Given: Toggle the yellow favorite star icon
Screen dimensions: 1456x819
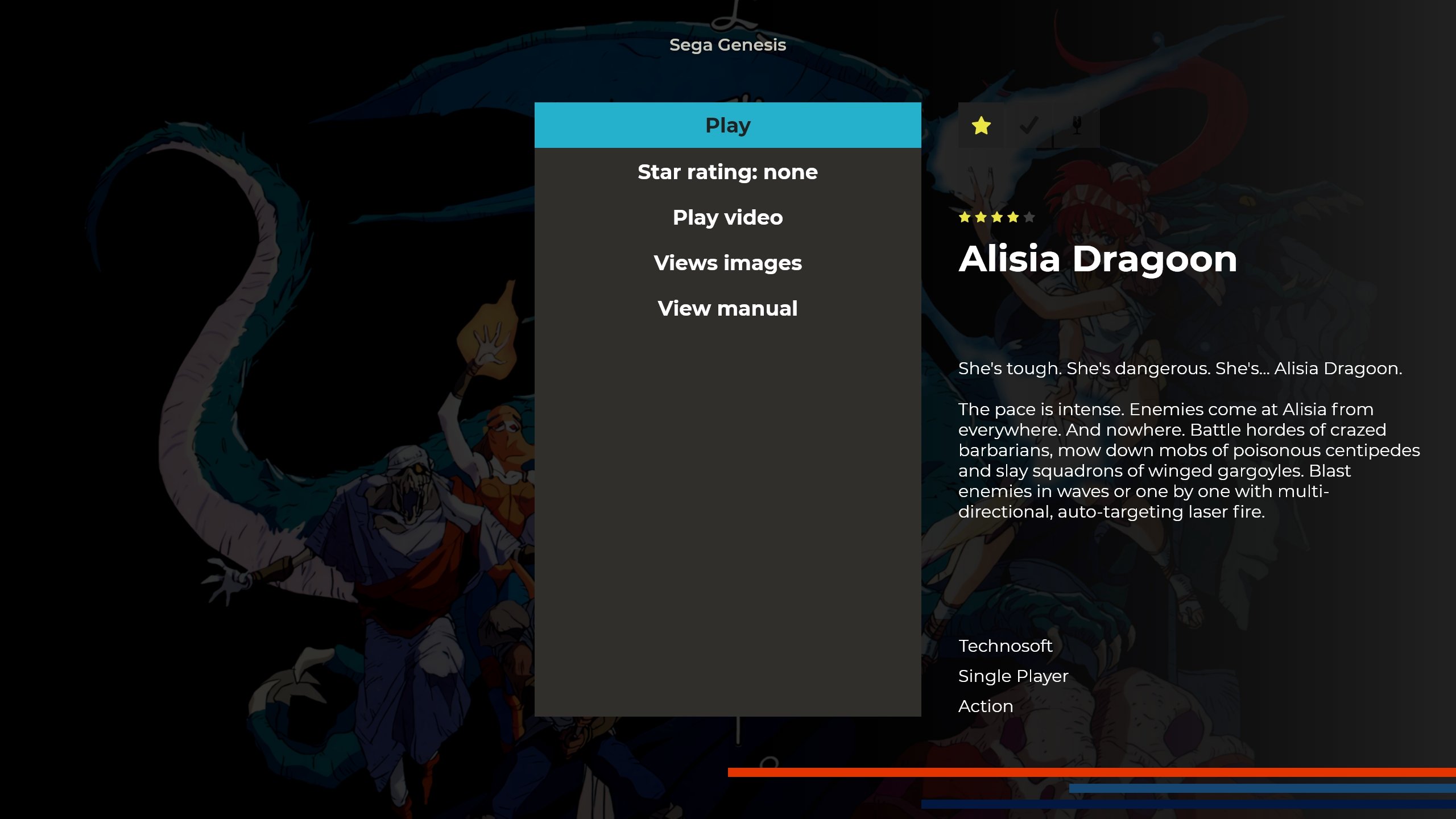Looking at the screenshot, I should tap(981, 125).
